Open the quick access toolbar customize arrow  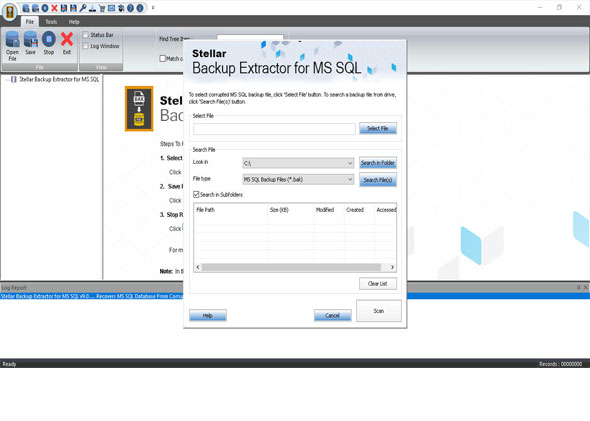coord(153,8)
